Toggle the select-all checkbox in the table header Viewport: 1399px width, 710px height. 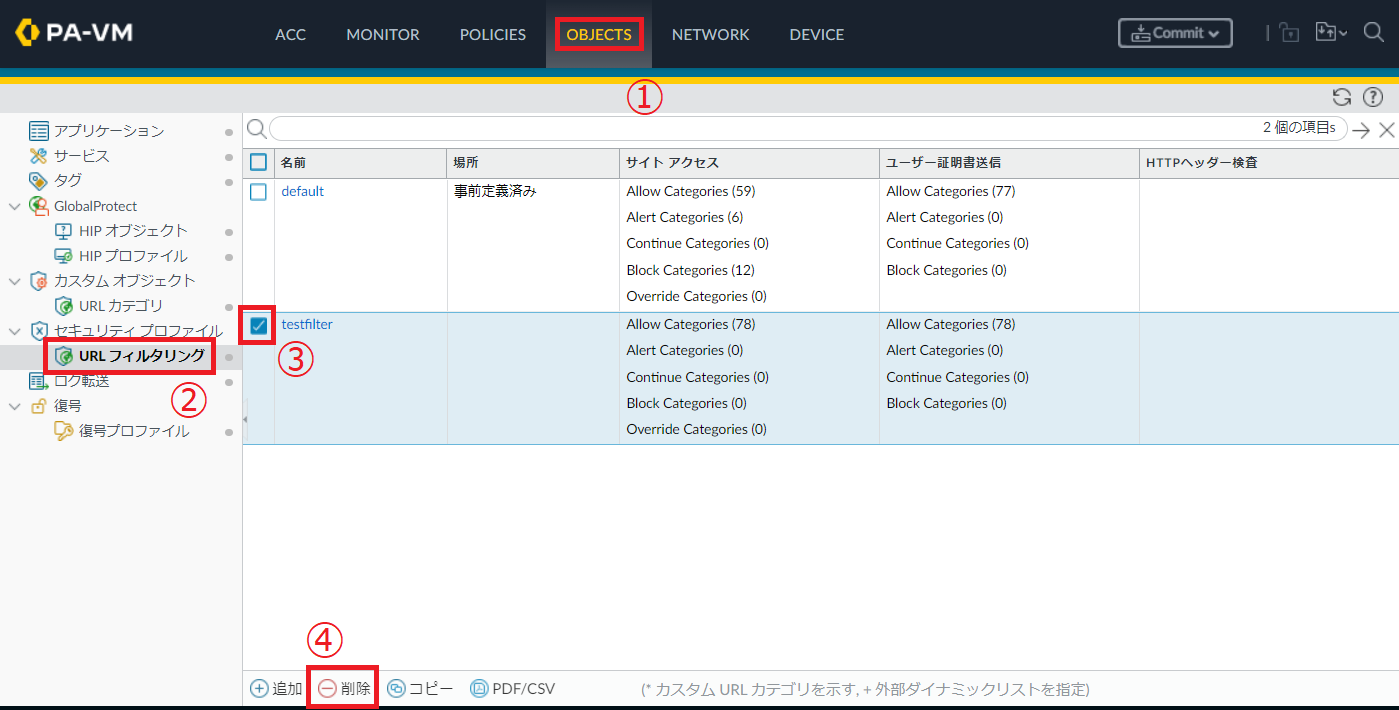point(259,162)
